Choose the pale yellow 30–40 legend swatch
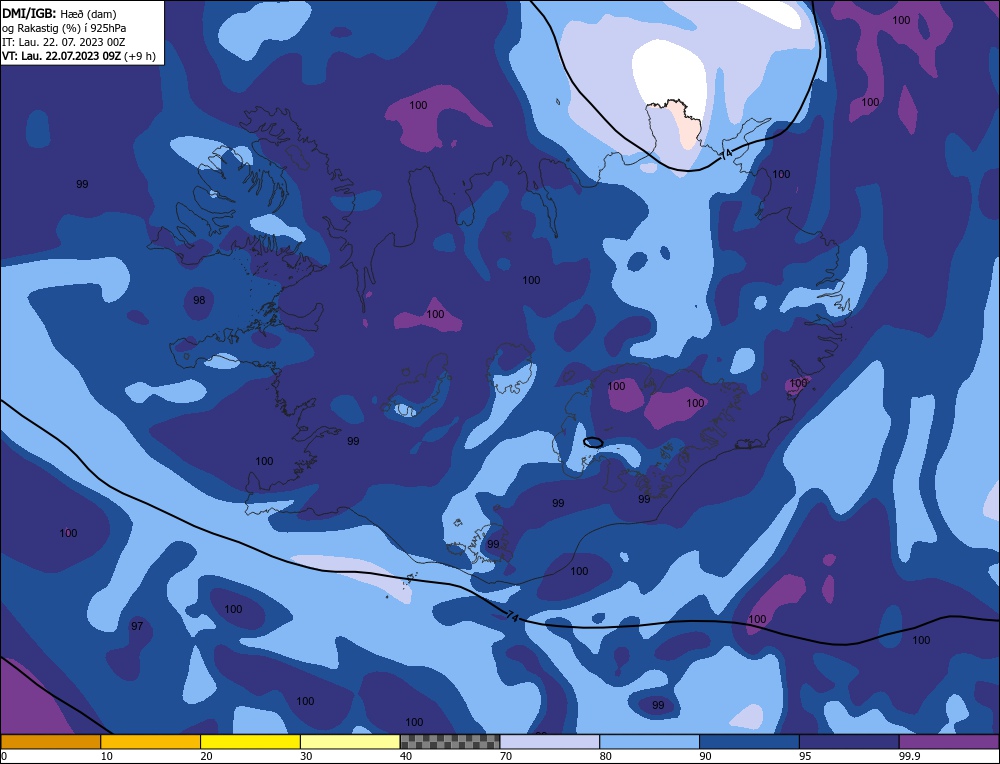Image resolution: width=1000 pixels, height=764 pixels. click(350, 742)
